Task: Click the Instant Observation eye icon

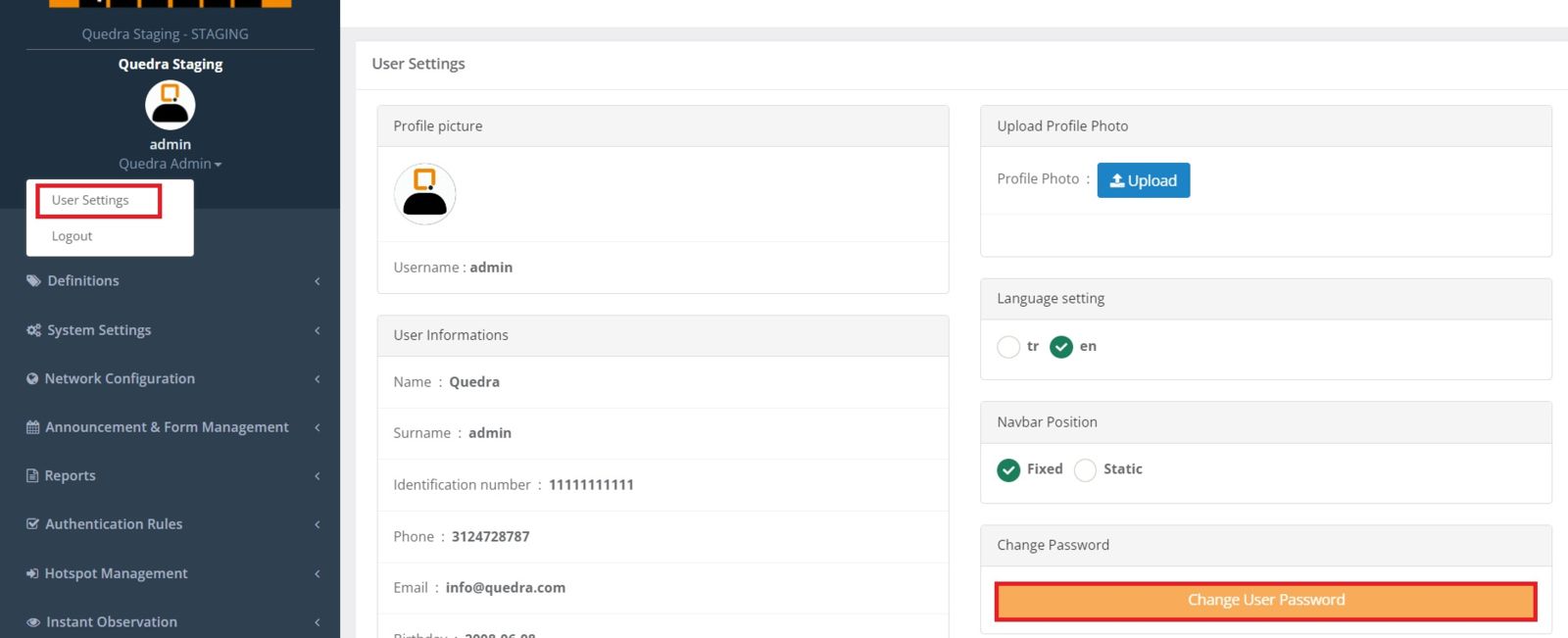Action: click(33, 622)
